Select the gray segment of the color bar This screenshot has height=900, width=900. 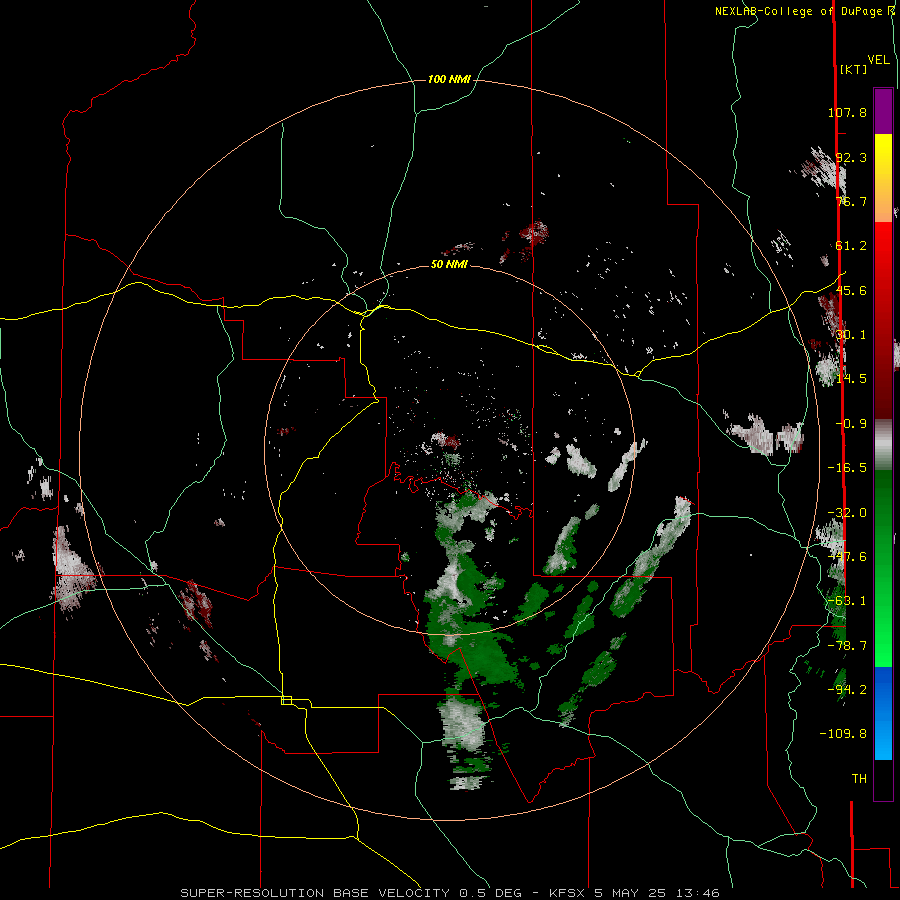883,442
